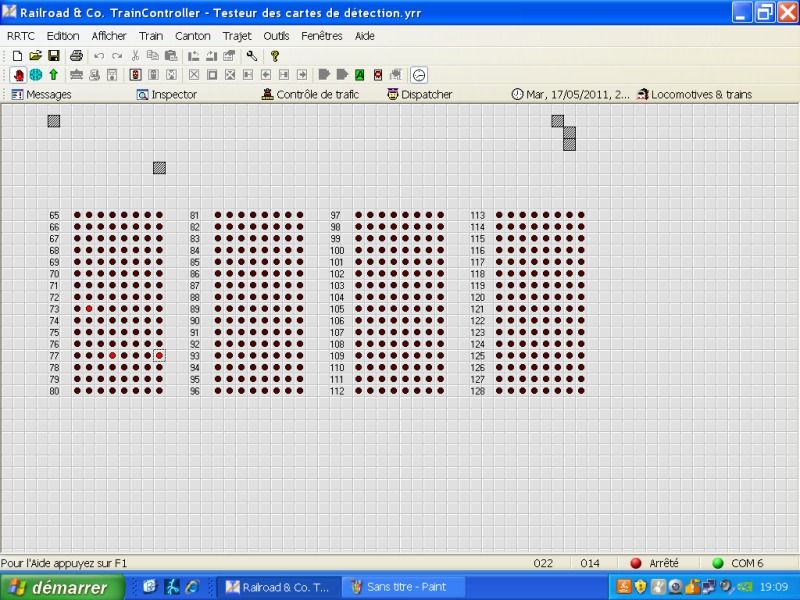Click the yellow security shield tray icon

[641, 587]
